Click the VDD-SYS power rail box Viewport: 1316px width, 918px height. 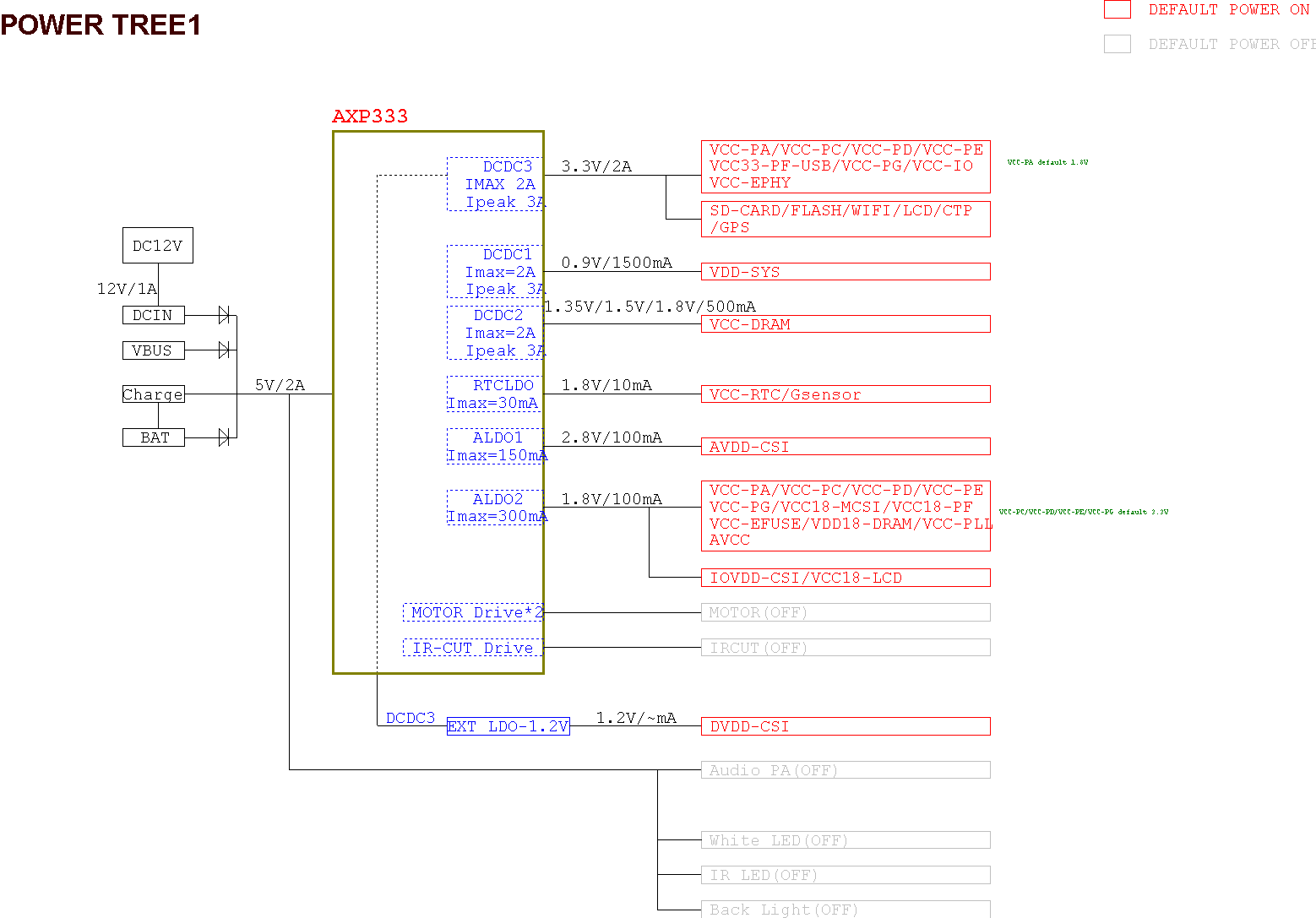(x=845, y=272)
